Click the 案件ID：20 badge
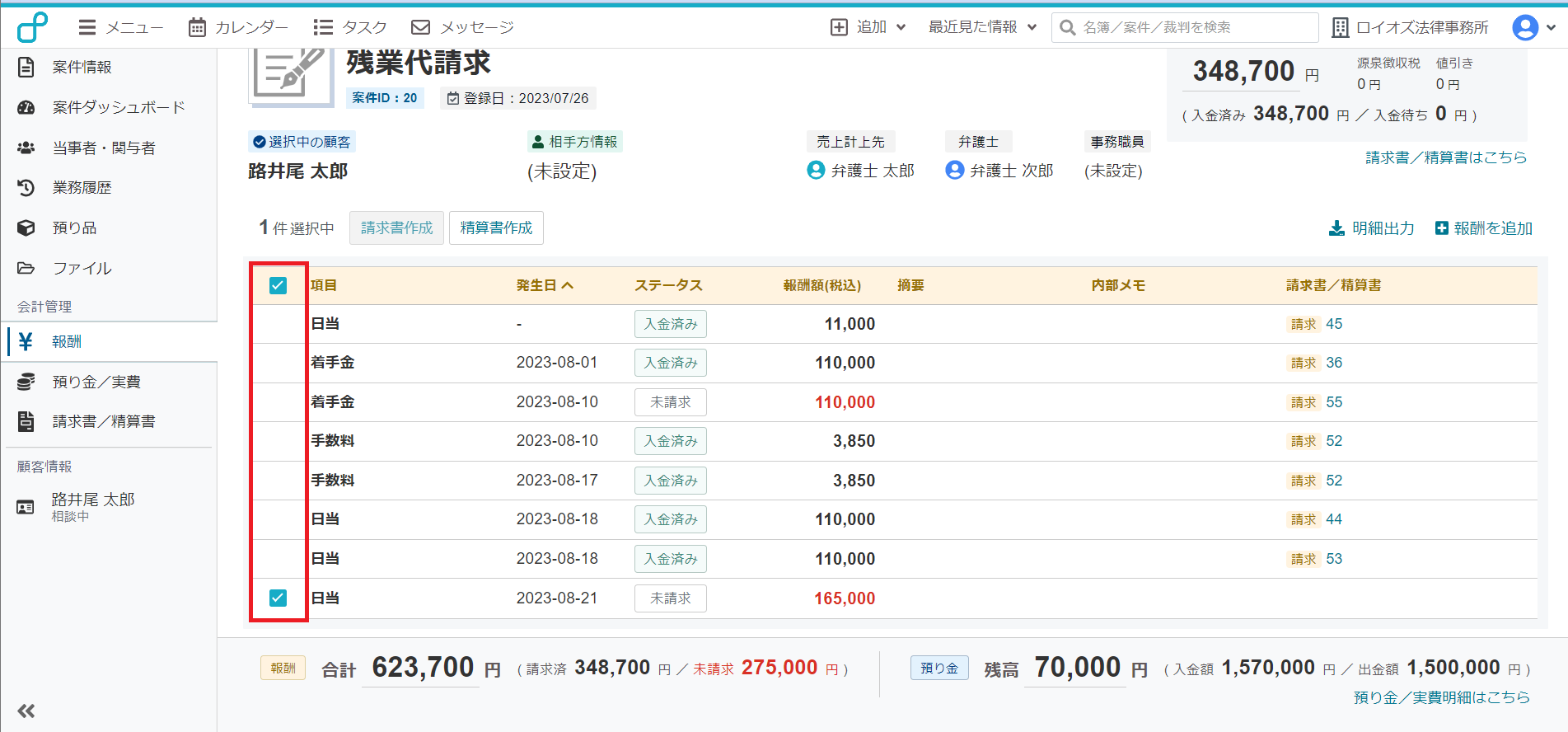The height and width of the screenshot is (732, 1568). point(385,98)
